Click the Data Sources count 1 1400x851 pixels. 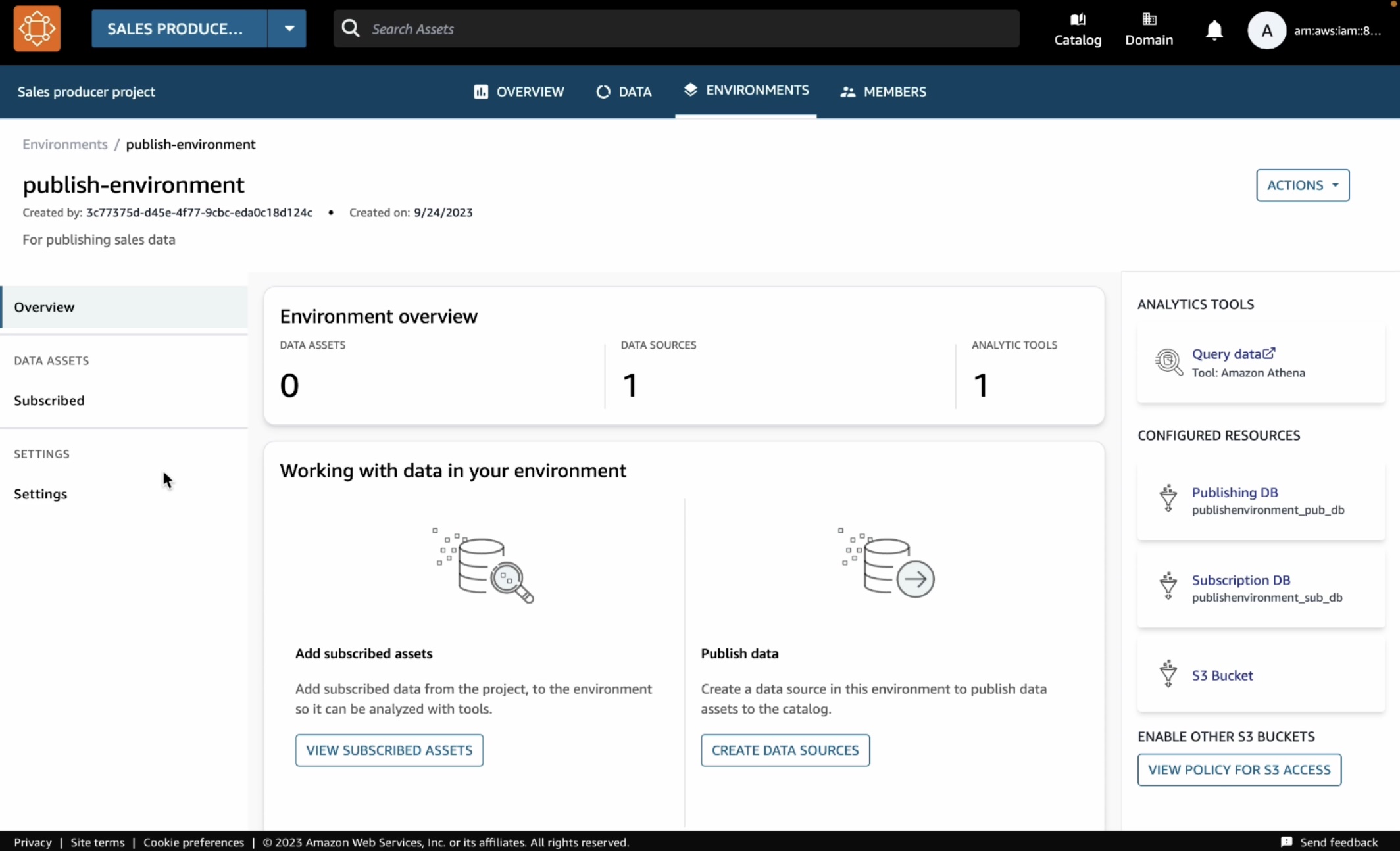pos(630,385)
